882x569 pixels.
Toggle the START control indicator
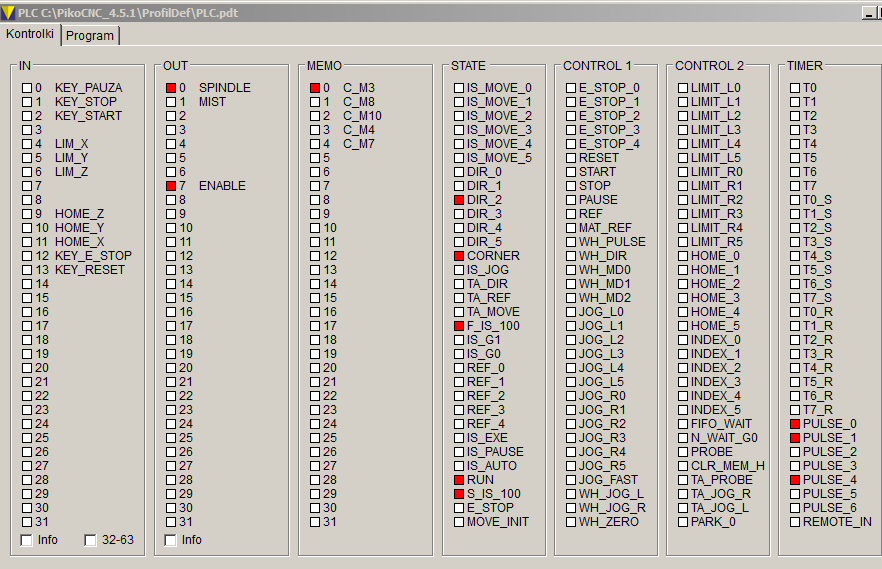coord(571,172)
